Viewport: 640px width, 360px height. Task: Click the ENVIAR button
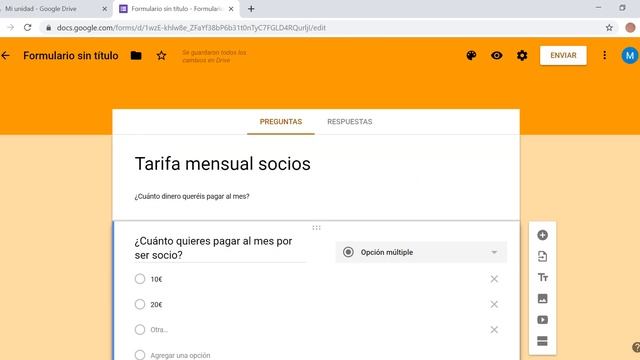563,56
